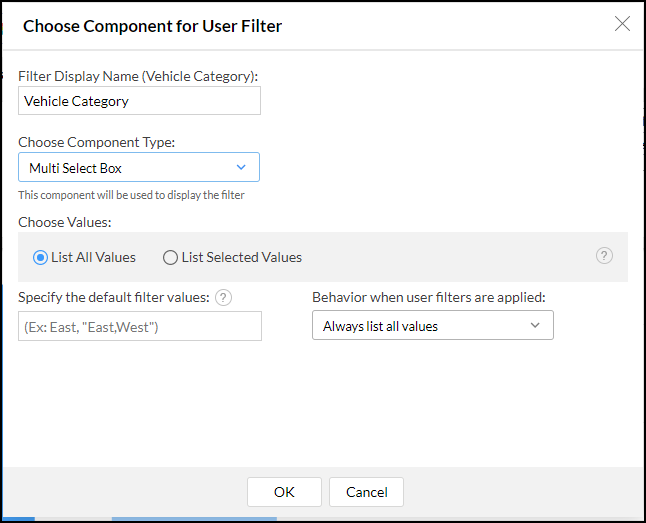Select the List Selected Values radio button
This screenshot has width=646, height=523.
tap(170, 258)
